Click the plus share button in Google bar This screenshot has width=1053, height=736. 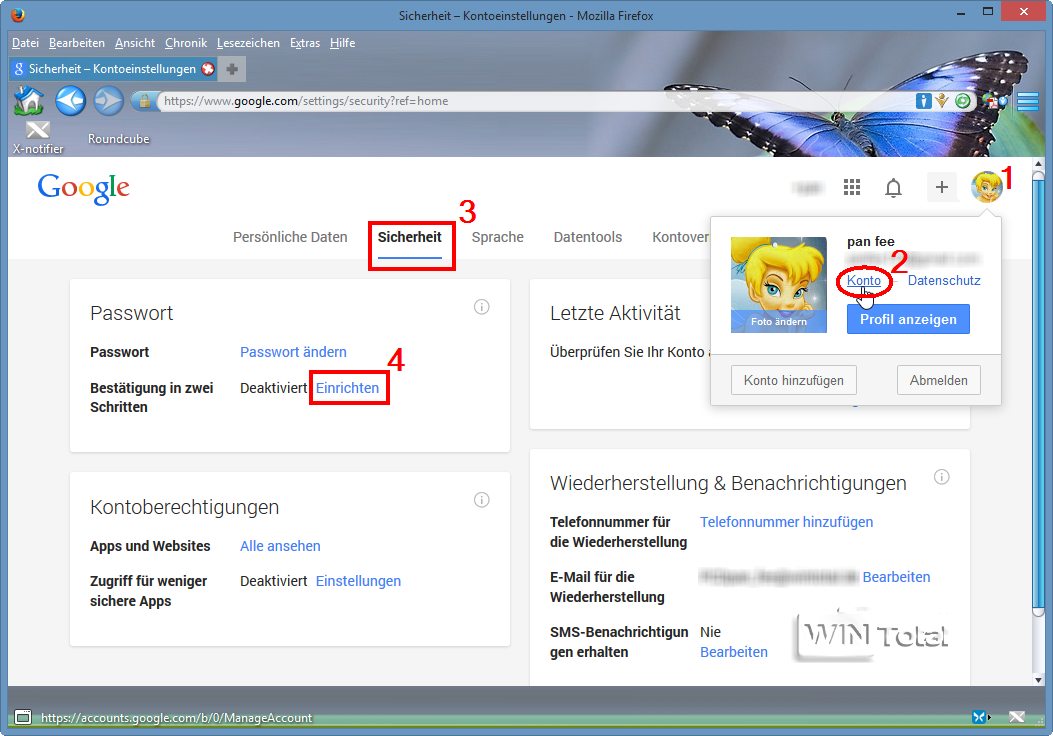(x=942, y=187)
